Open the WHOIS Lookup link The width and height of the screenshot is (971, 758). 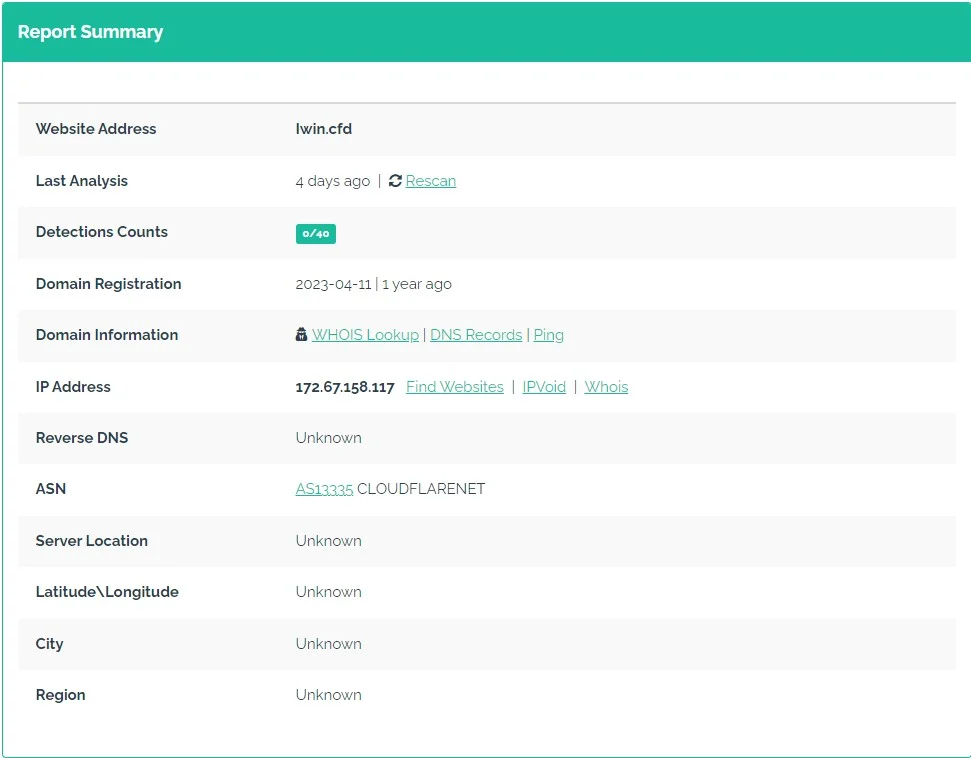tap(365, 335)
